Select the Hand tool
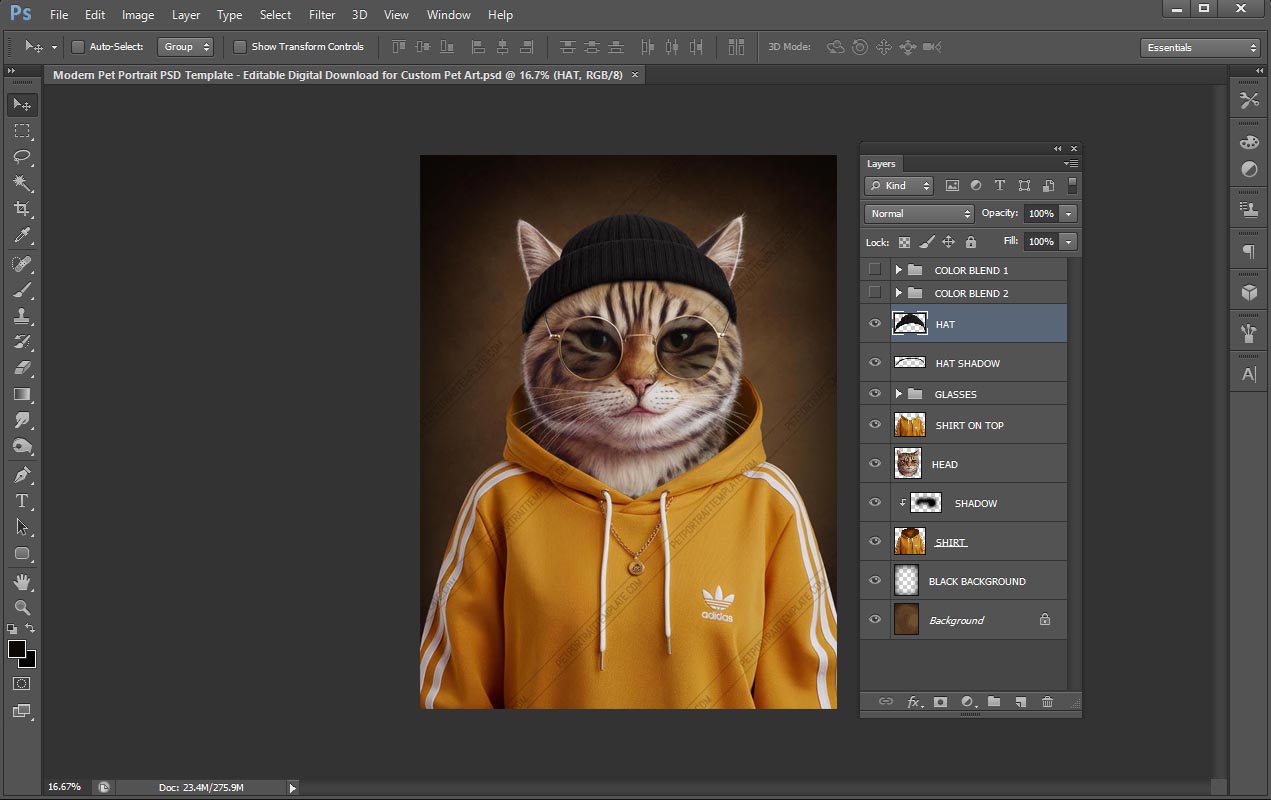Screen dimensions: 1271x800 (22, 582)
